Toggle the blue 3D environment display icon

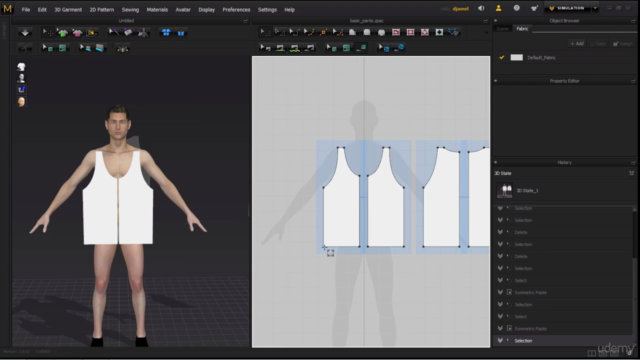tap(21, 89)
